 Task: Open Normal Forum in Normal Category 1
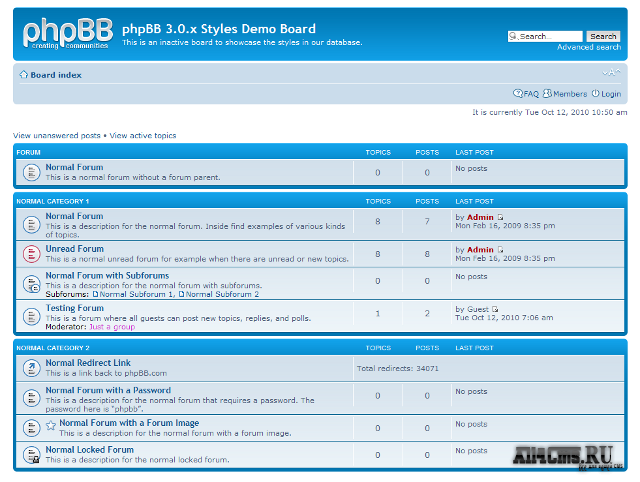click(x=74, y=216)
